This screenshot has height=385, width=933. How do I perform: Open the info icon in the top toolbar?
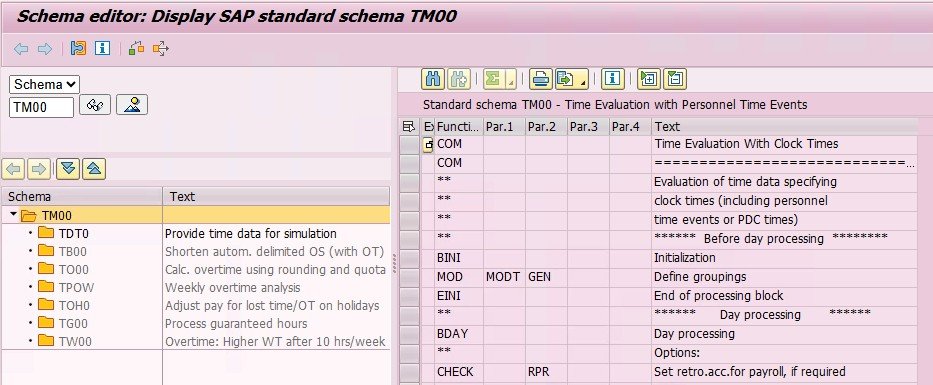(x=102, y=48)
